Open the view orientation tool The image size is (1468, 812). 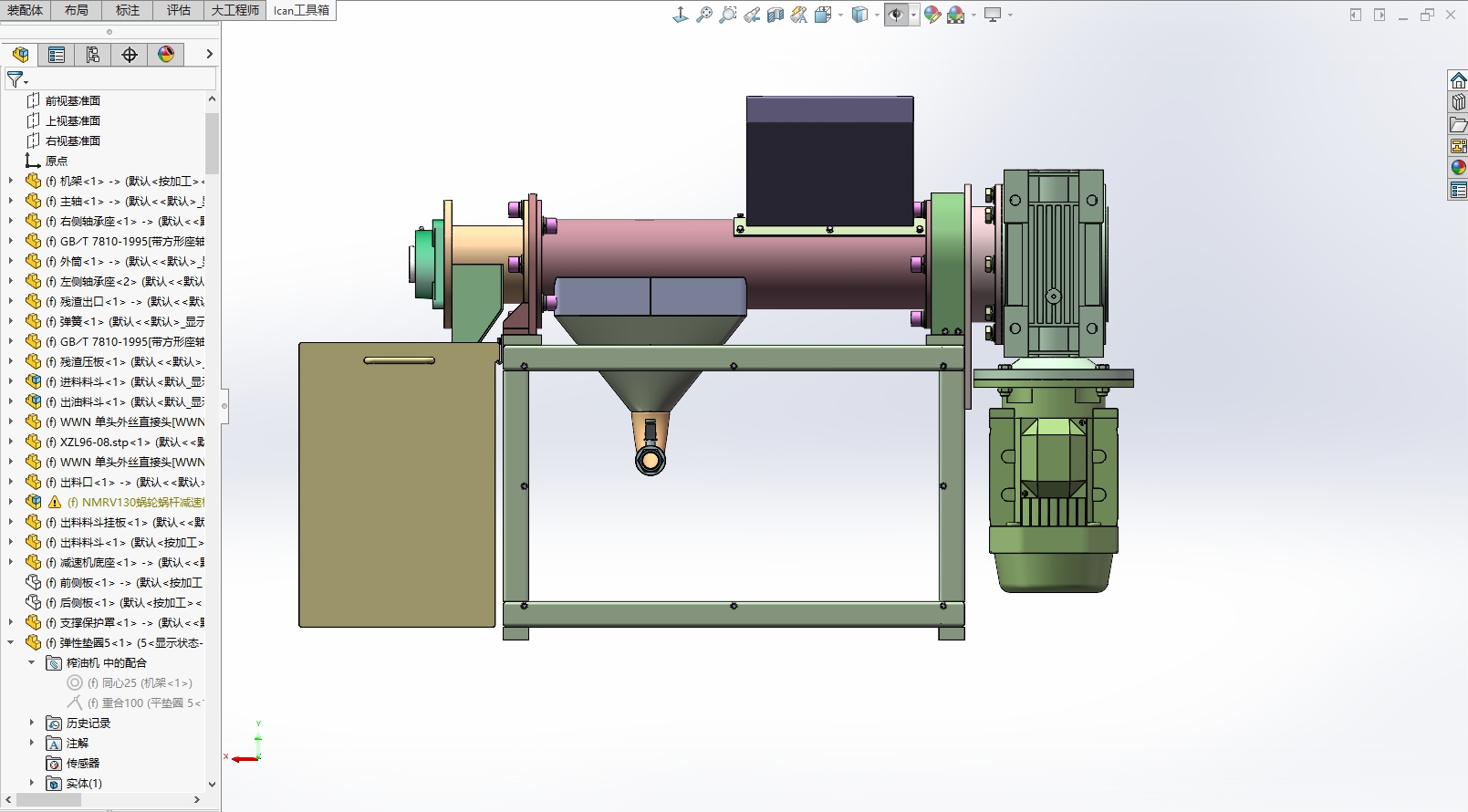click(x=681, y=15)
